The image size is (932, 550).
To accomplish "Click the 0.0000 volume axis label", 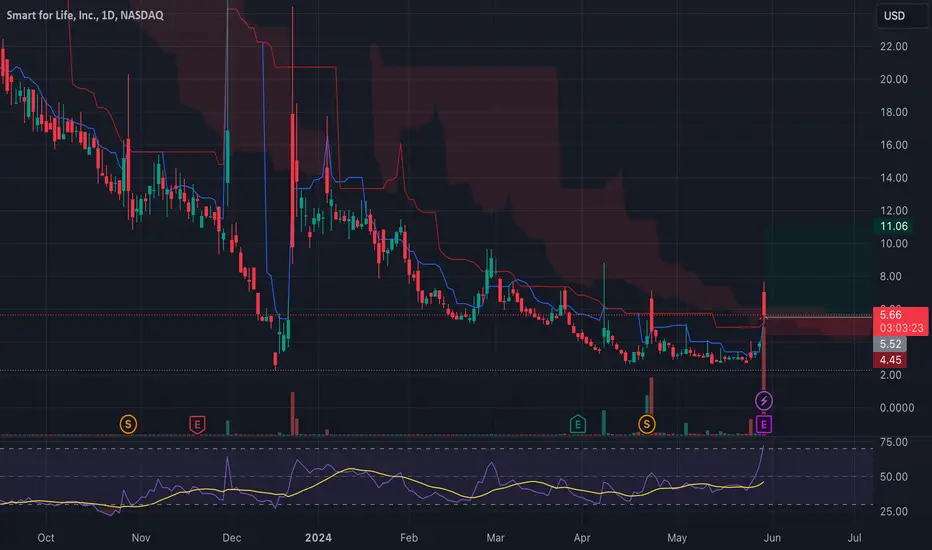I will (x=897, y=407).
